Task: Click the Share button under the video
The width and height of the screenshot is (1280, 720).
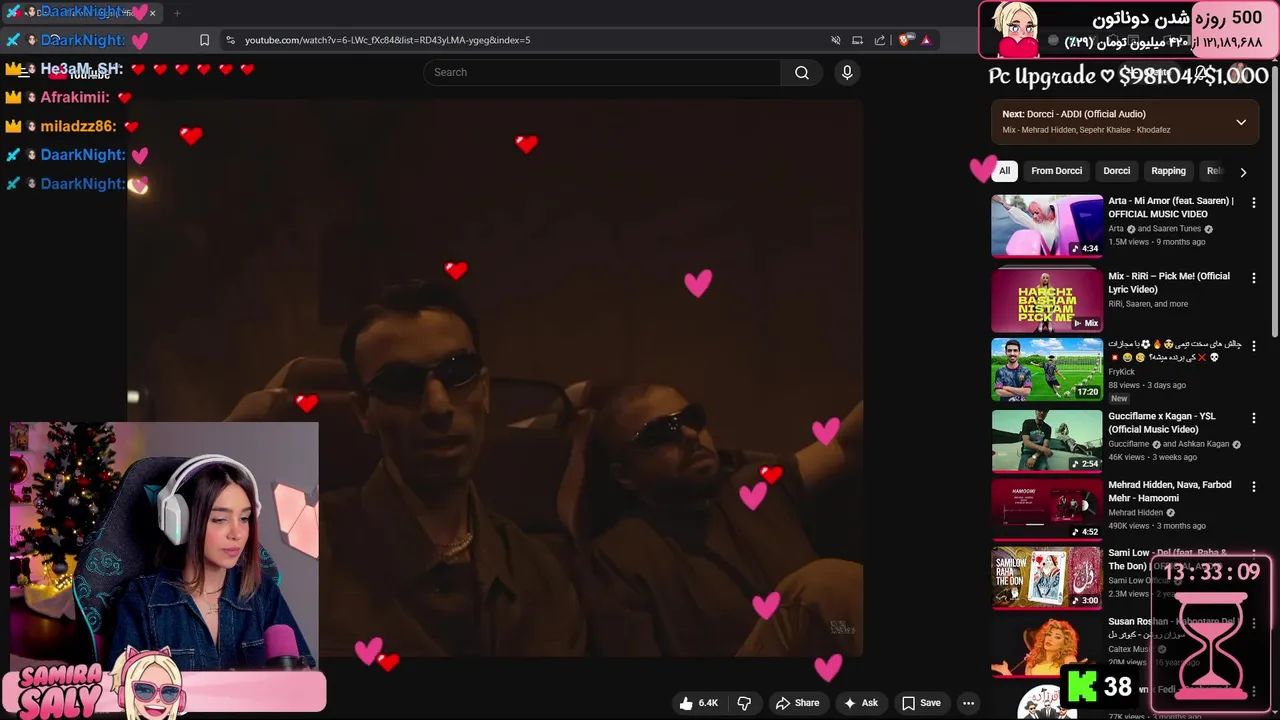Action: point(797,703)
